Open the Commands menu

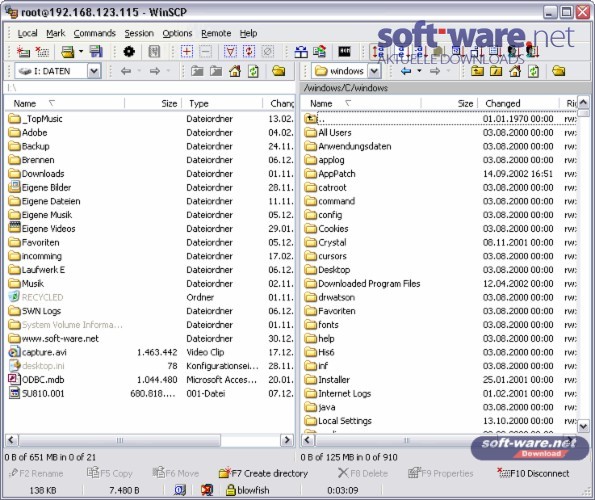click(x=94, y=33)
